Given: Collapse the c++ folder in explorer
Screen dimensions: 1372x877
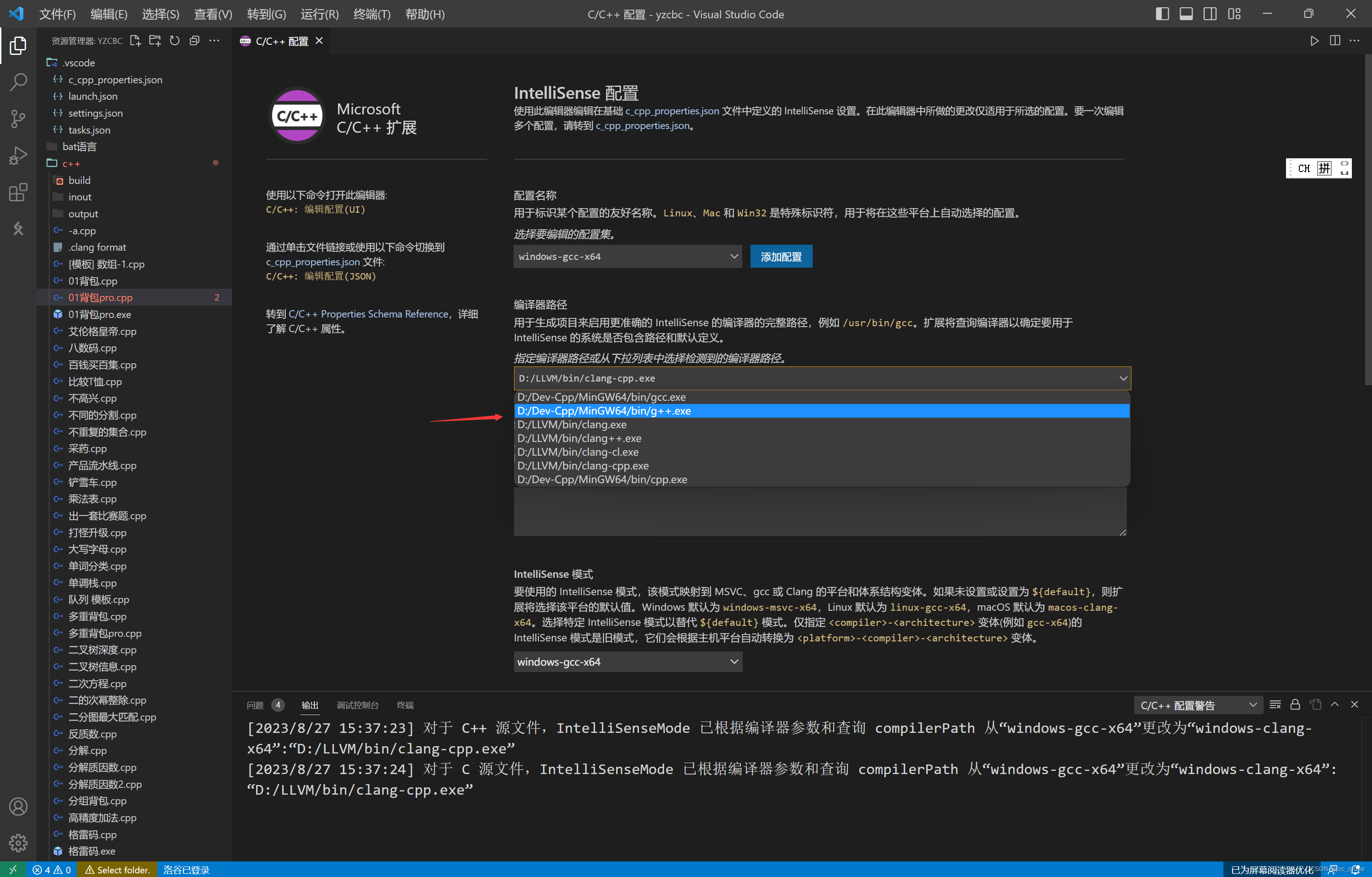Looking at the screenshot, I should [x=134, y=163].
